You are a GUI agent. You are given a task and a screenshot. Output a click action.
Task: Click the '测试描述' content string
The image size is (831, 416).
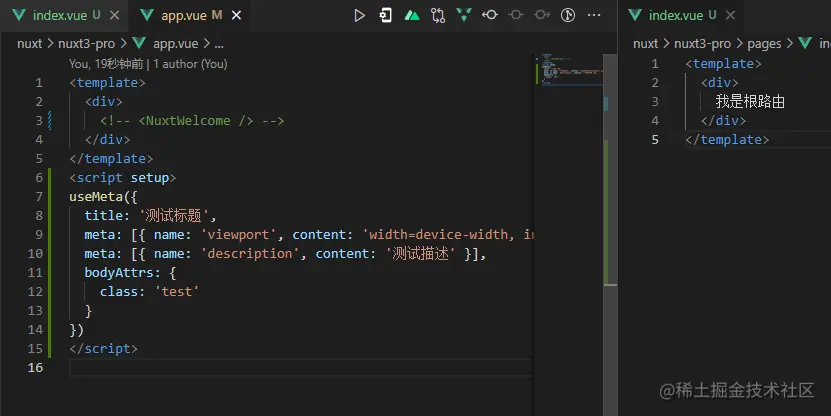pos(420,254)
